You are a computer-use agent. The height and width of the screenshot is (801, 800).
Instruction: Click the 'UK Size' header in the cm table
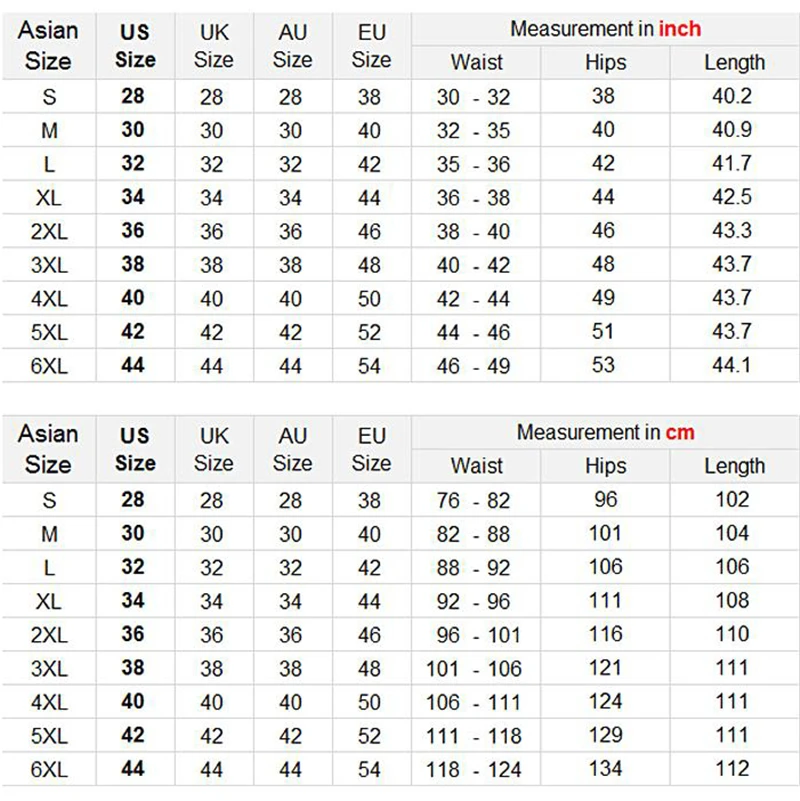pyautogui.click(x=214, y=450)
